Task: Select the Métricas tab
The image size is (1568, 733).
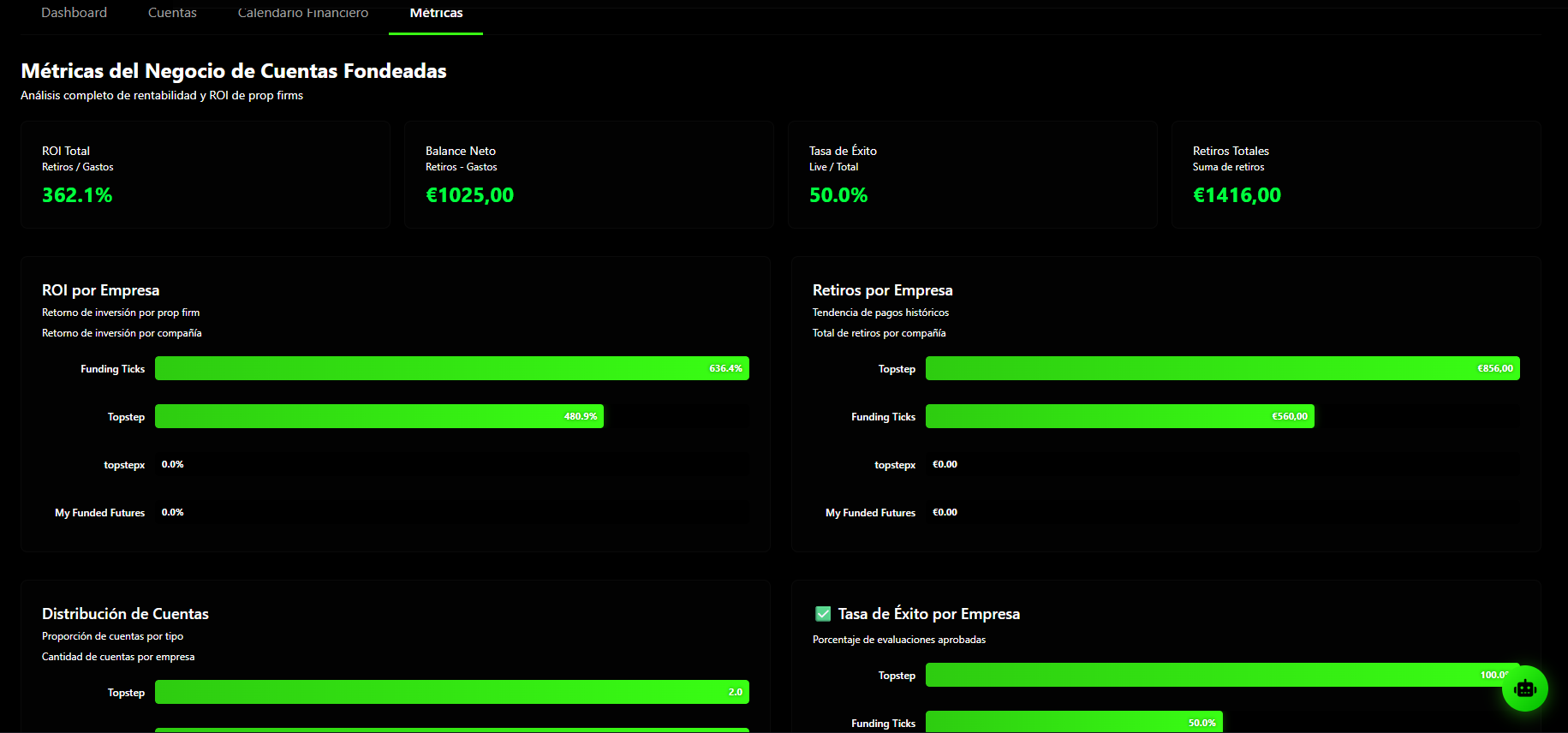Action: [x=436, y=13]
